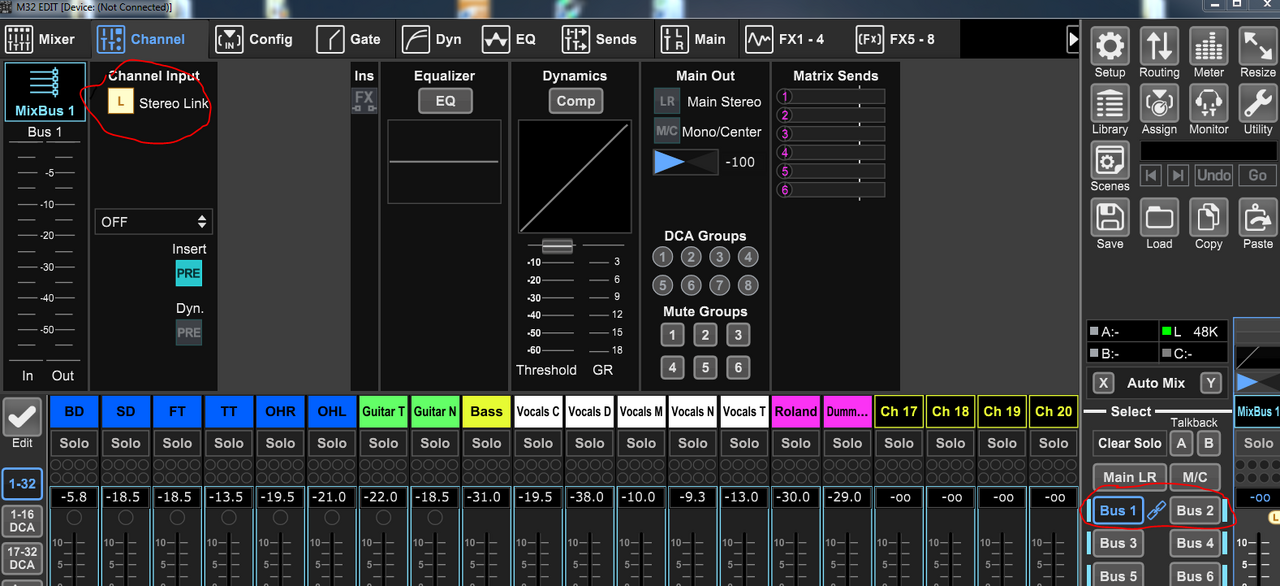This screenshot has height=586, width=1280.
Task: Click the Auto Mix Y button
Action: [1210, 383]
